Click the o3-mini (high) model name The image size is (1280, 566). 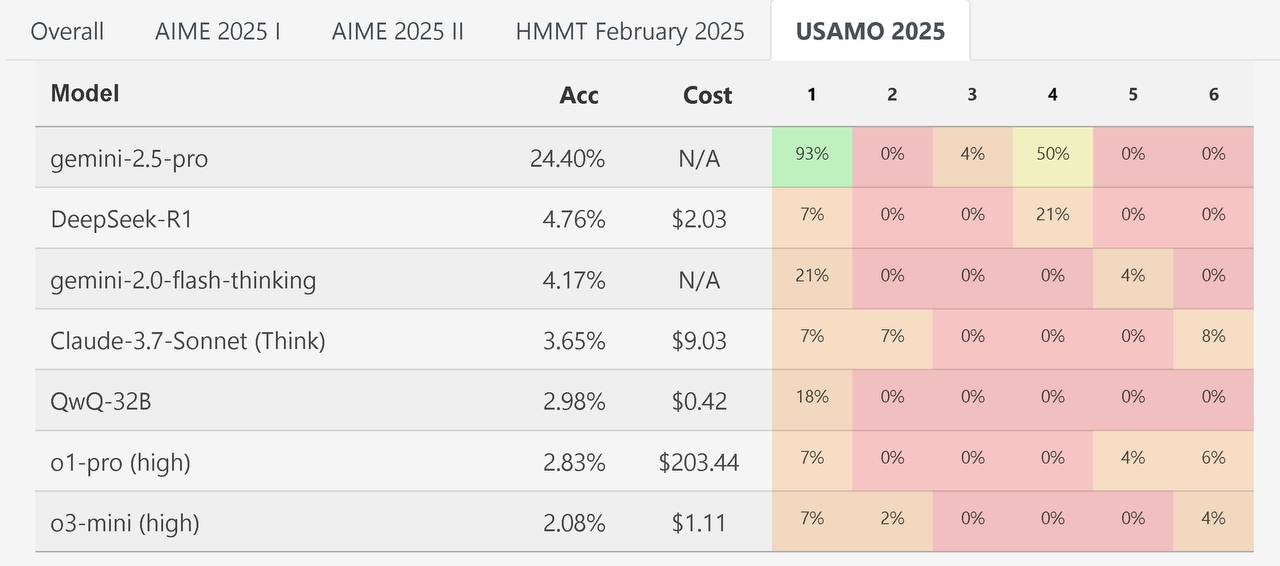tap(125, 523)
